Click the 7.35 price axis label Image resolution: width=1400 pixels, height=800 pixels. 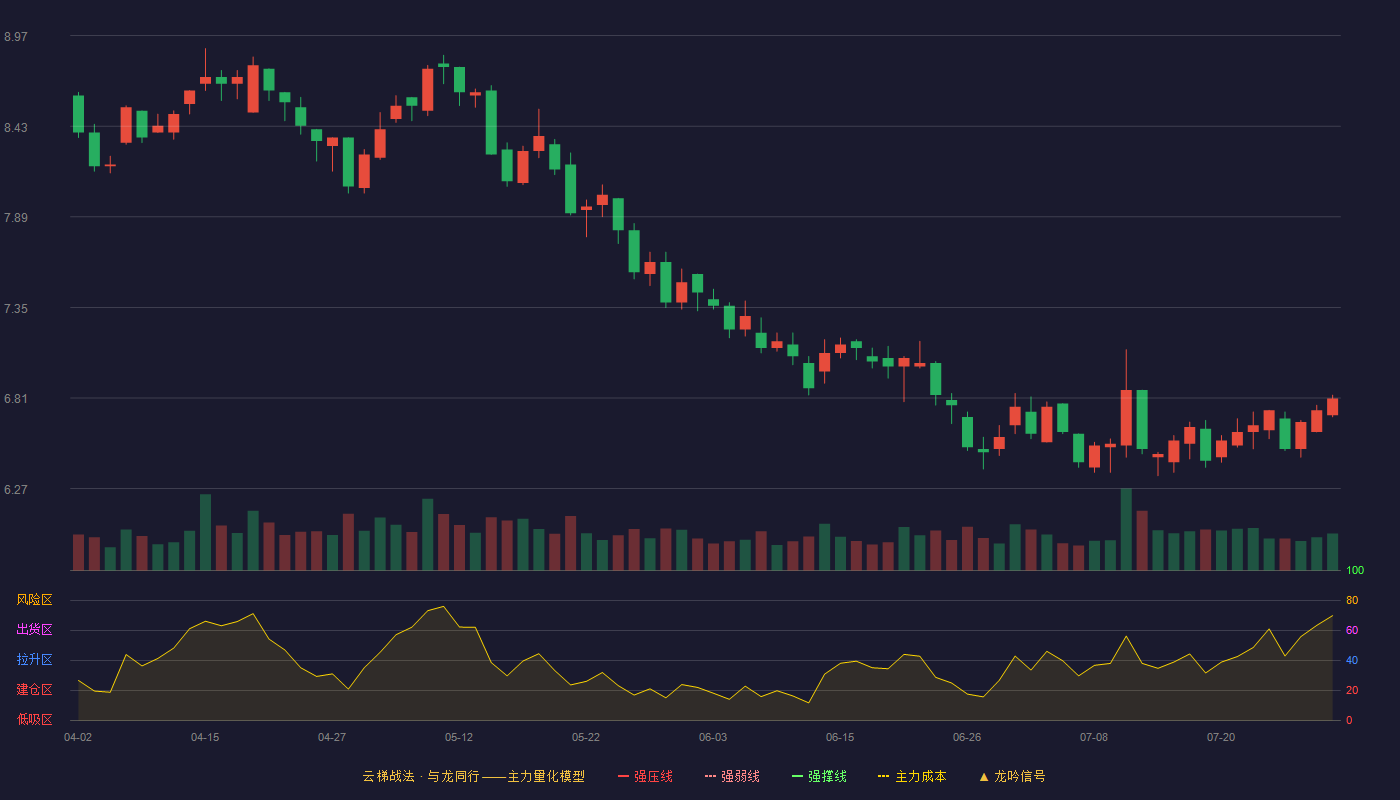tap(16, 309)
